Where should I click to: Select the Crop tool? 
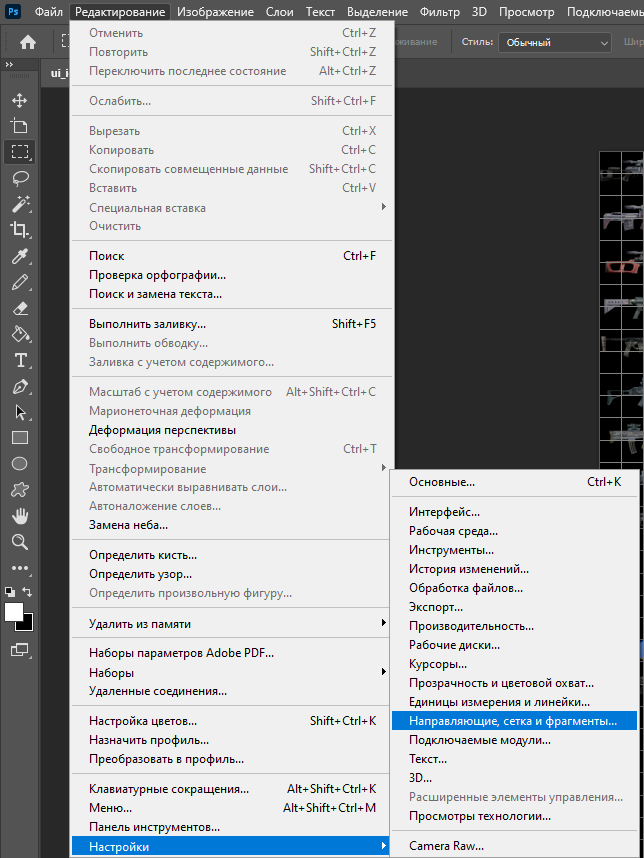coord(20,229)
